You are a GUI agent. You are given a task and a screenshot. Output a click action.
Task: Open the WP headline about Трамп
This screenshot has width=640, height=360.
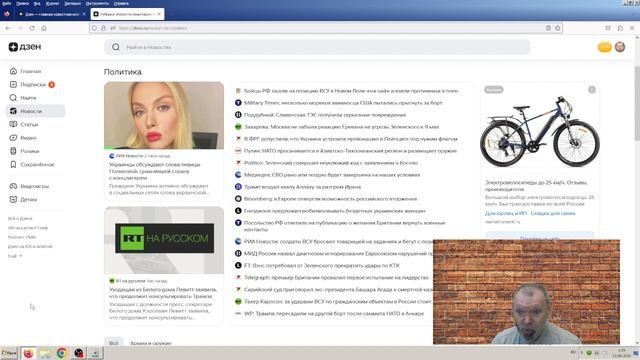(334, 313)
